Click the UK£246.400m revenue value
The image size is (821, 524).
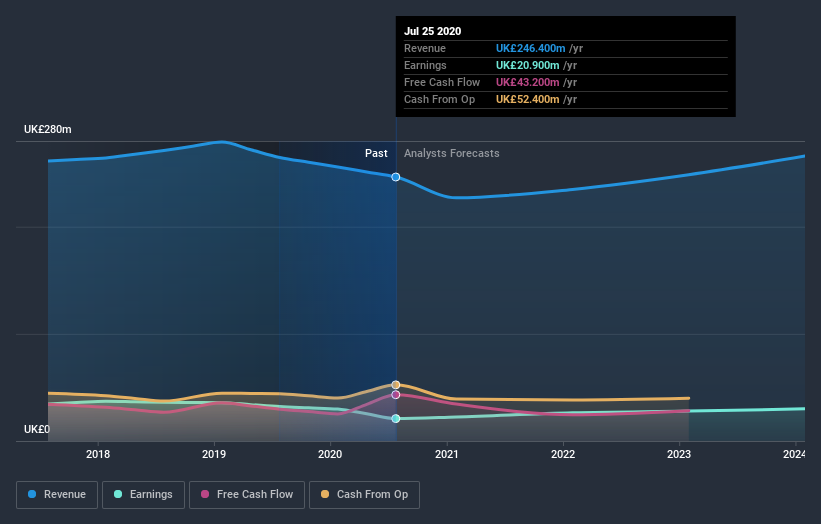[x=530, y=48]
